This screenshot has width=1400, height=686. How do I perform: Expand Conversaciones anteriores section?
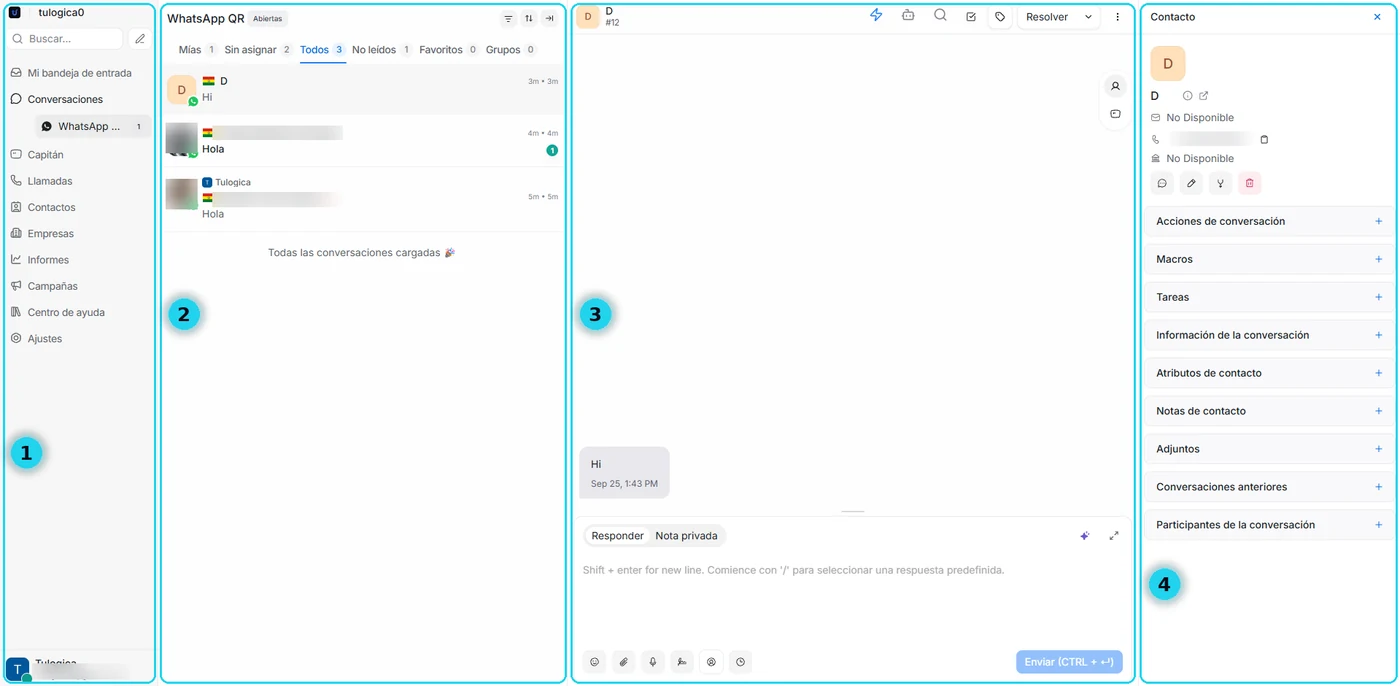click(x=1267, y=487)
